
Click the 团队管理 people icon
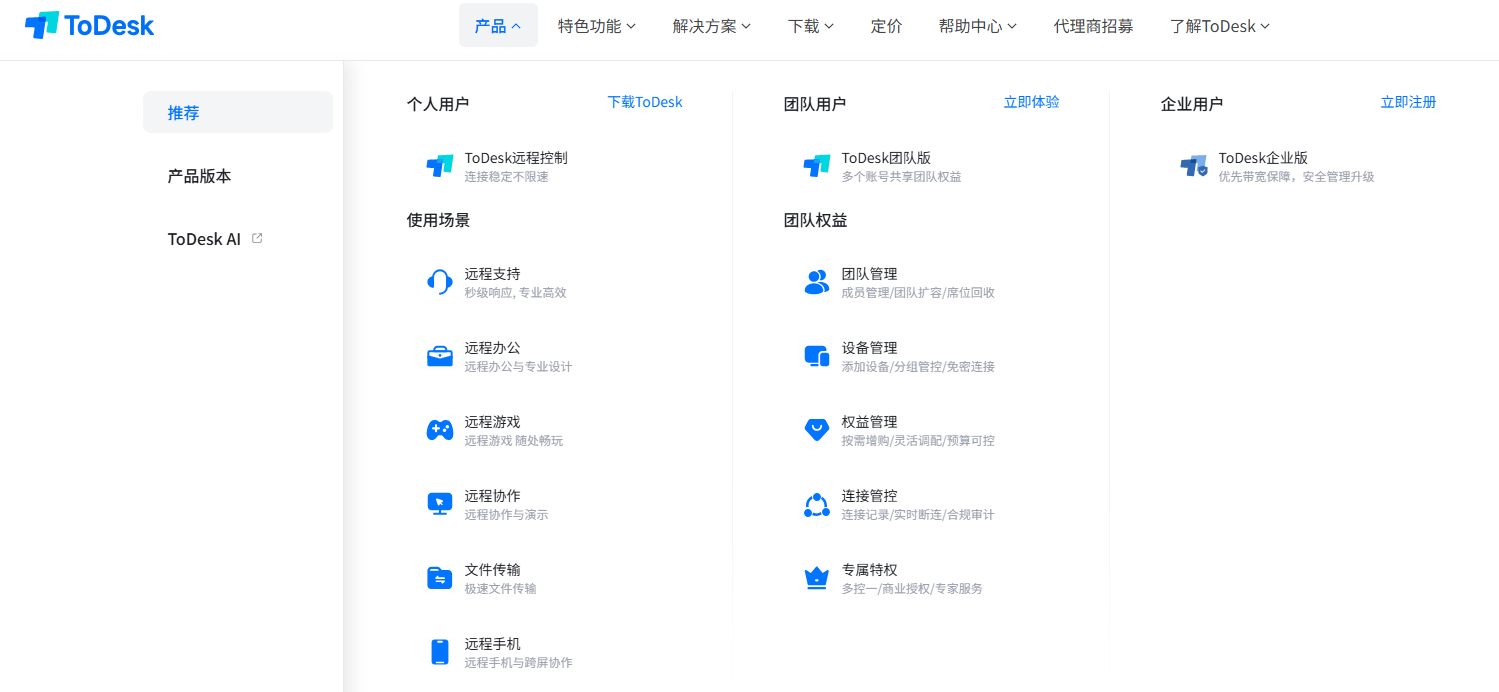pyautogui.click(x=817, y=282)
